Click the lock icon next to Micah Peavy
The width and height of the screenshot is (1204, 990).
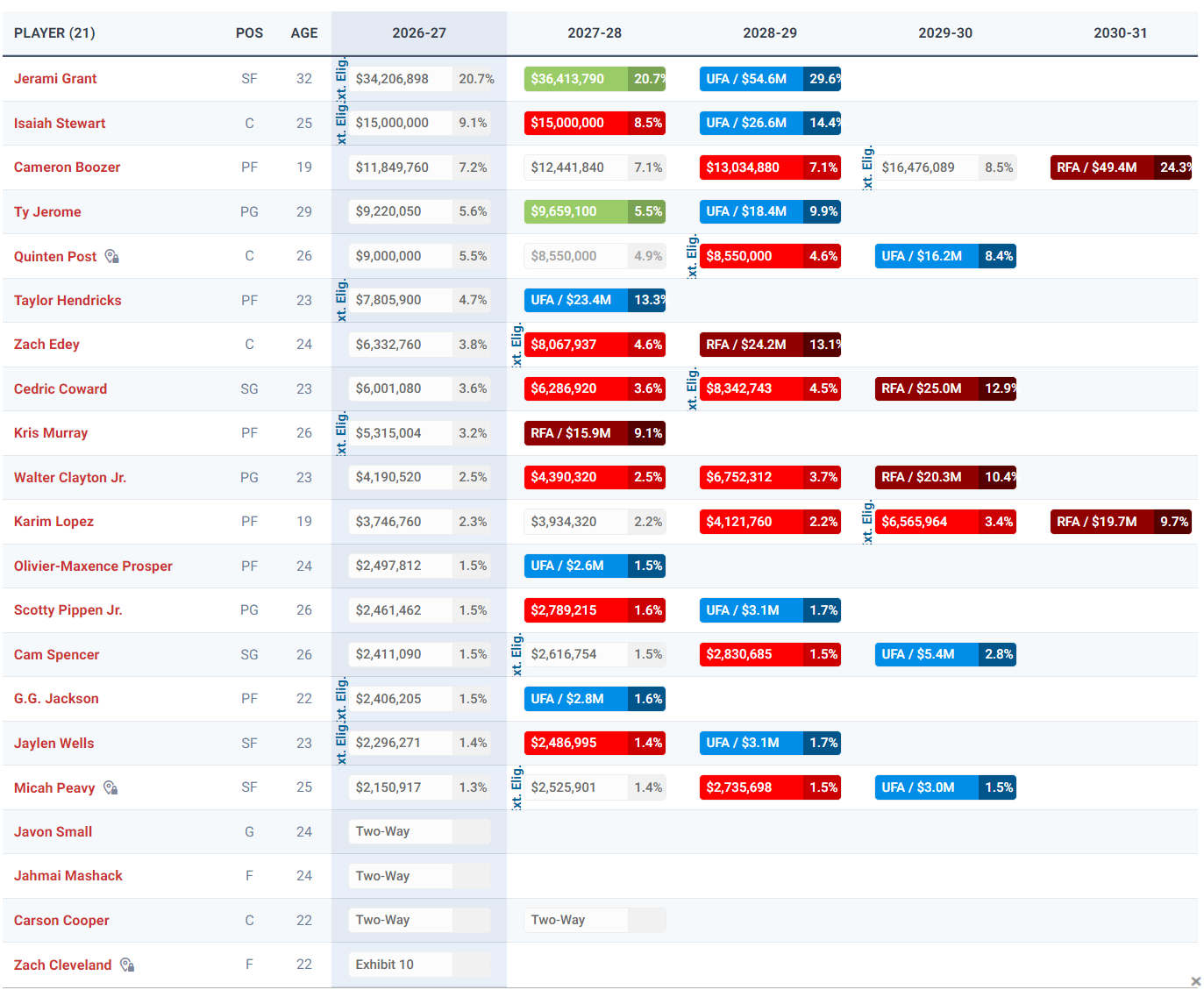pos(110,787)
